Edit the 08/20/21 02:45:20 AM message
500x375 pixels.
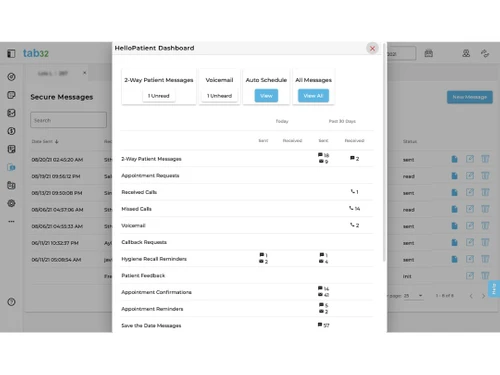(x=470, y=159)
